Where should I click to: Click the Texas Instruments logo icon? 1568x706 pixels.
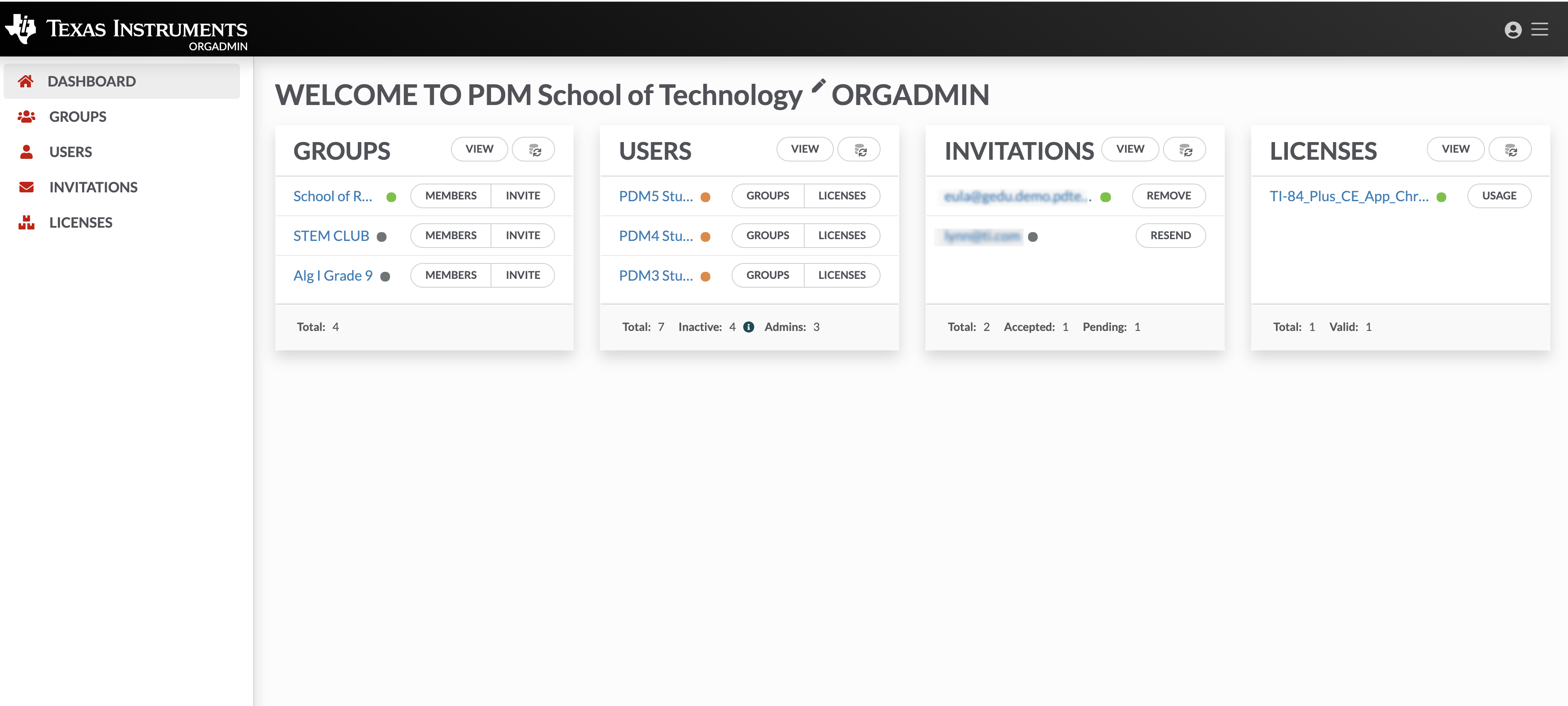coord(20,28)
